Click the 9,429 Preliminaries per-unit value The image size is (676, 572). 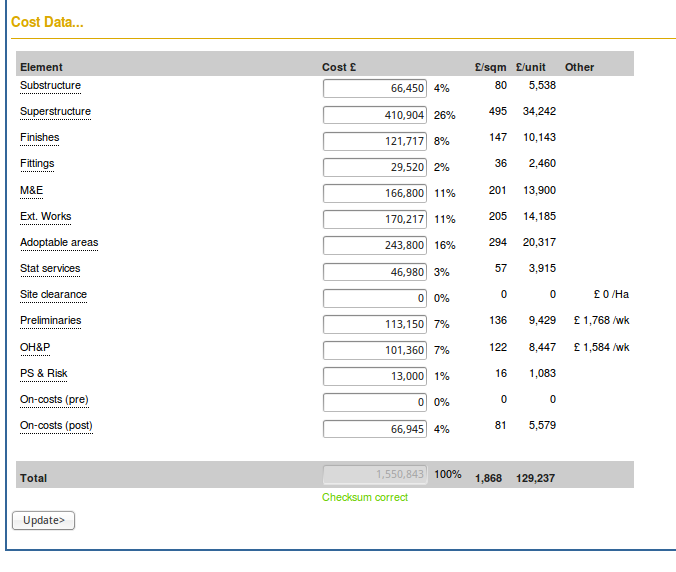542,320
